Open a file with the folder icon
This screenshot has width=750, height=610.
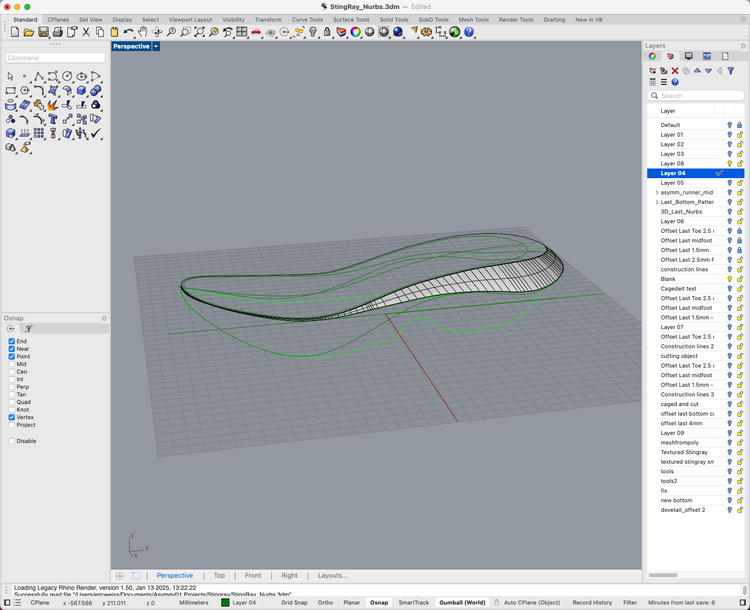pyautogui.click(x=29, y=32)
